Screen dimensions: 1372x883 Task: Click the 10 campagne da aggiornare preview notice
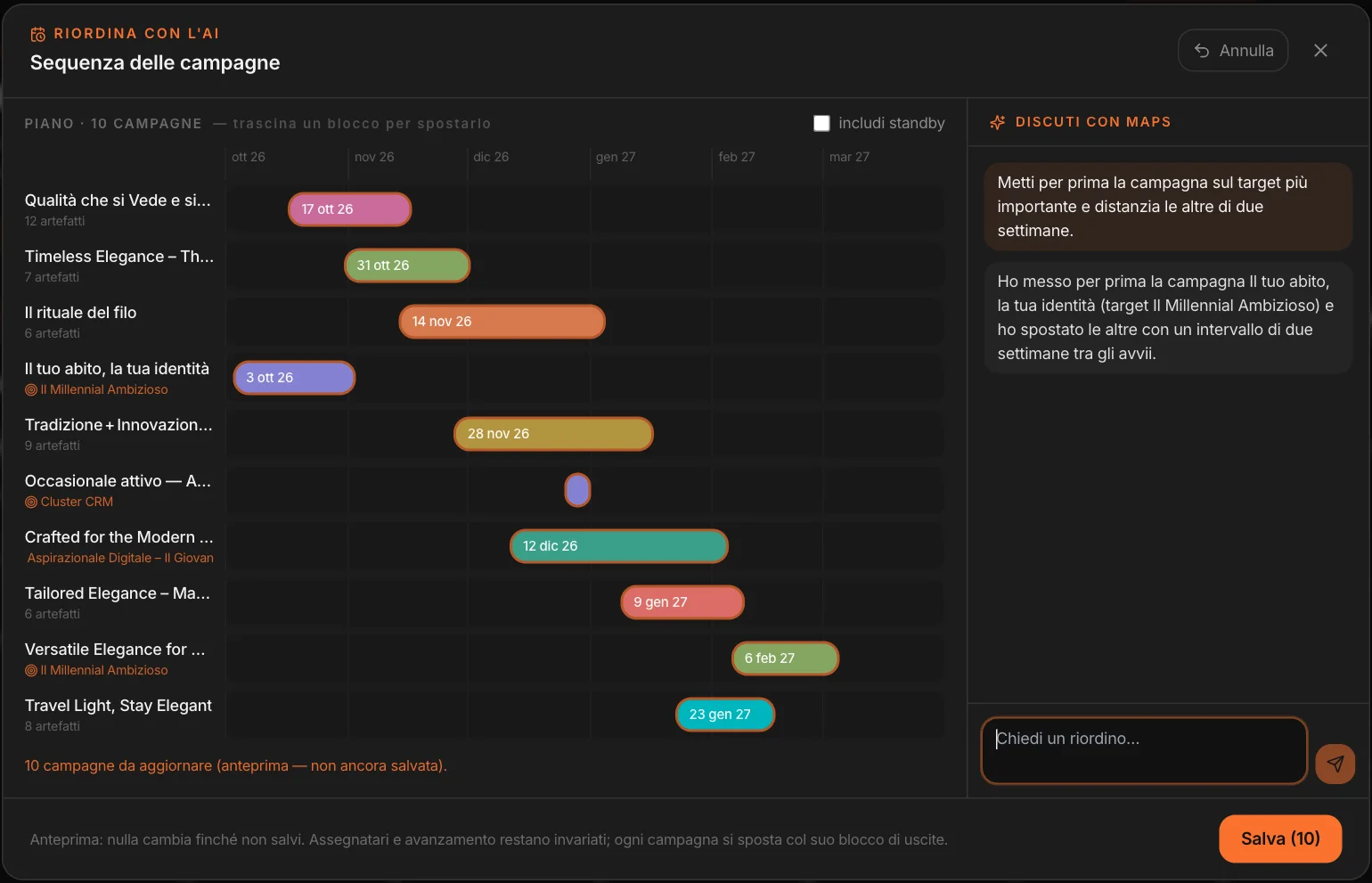(236, 765)
